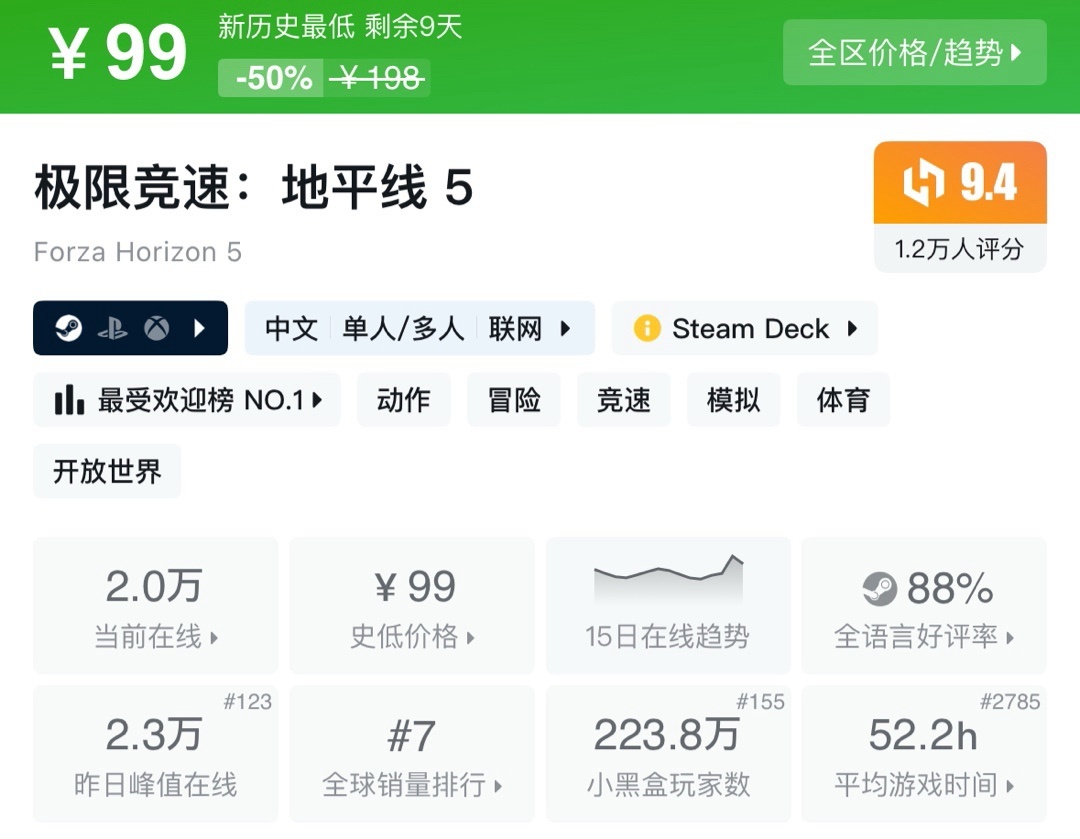Select the 竞速 genre tag
Screen dimensions: 1080x839
[624, 400]
